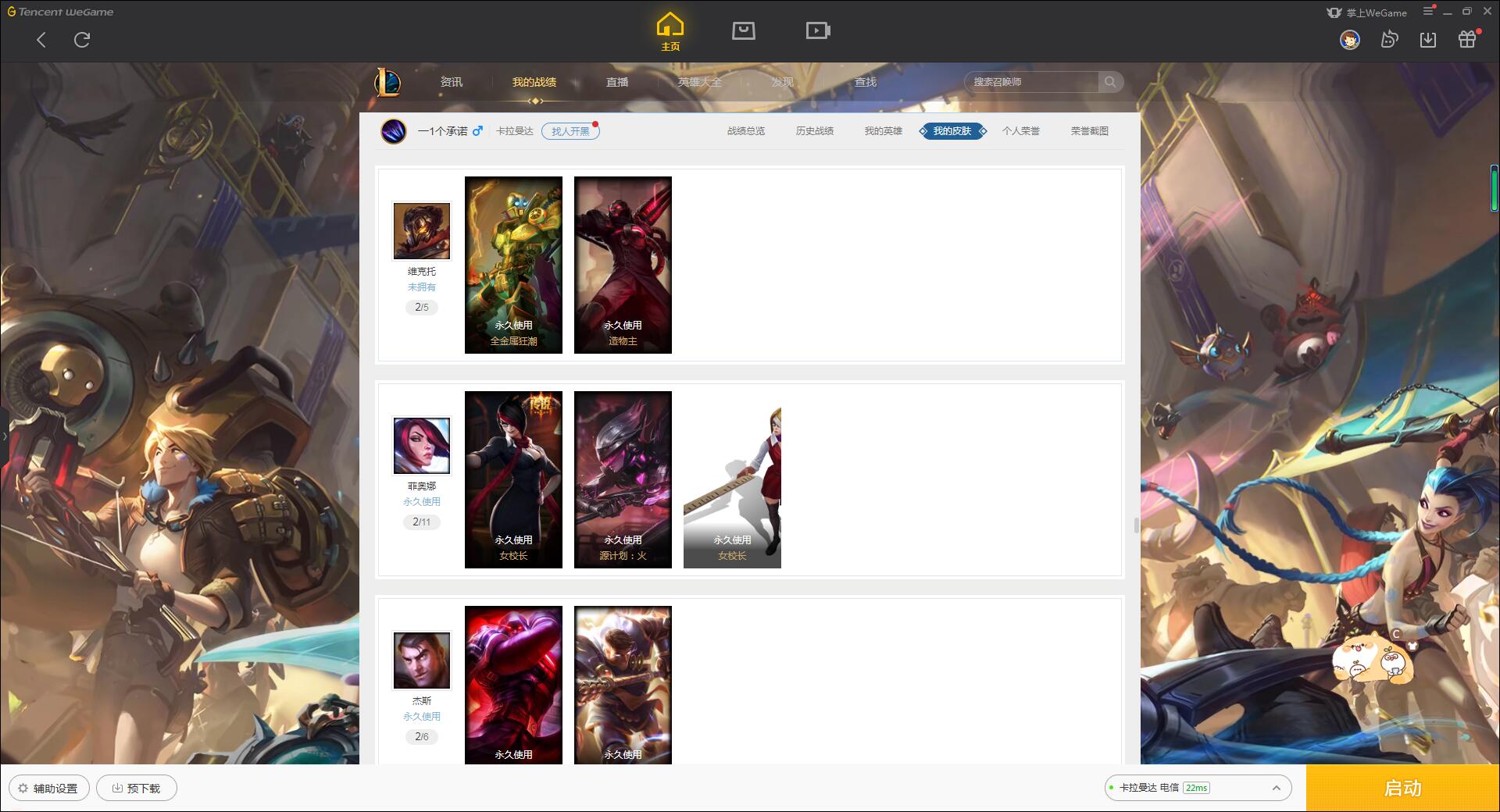The height and width of the screenshot is (812, 1500).
Task: Open the WeGame main menu icon
Action: [1429, 11]
